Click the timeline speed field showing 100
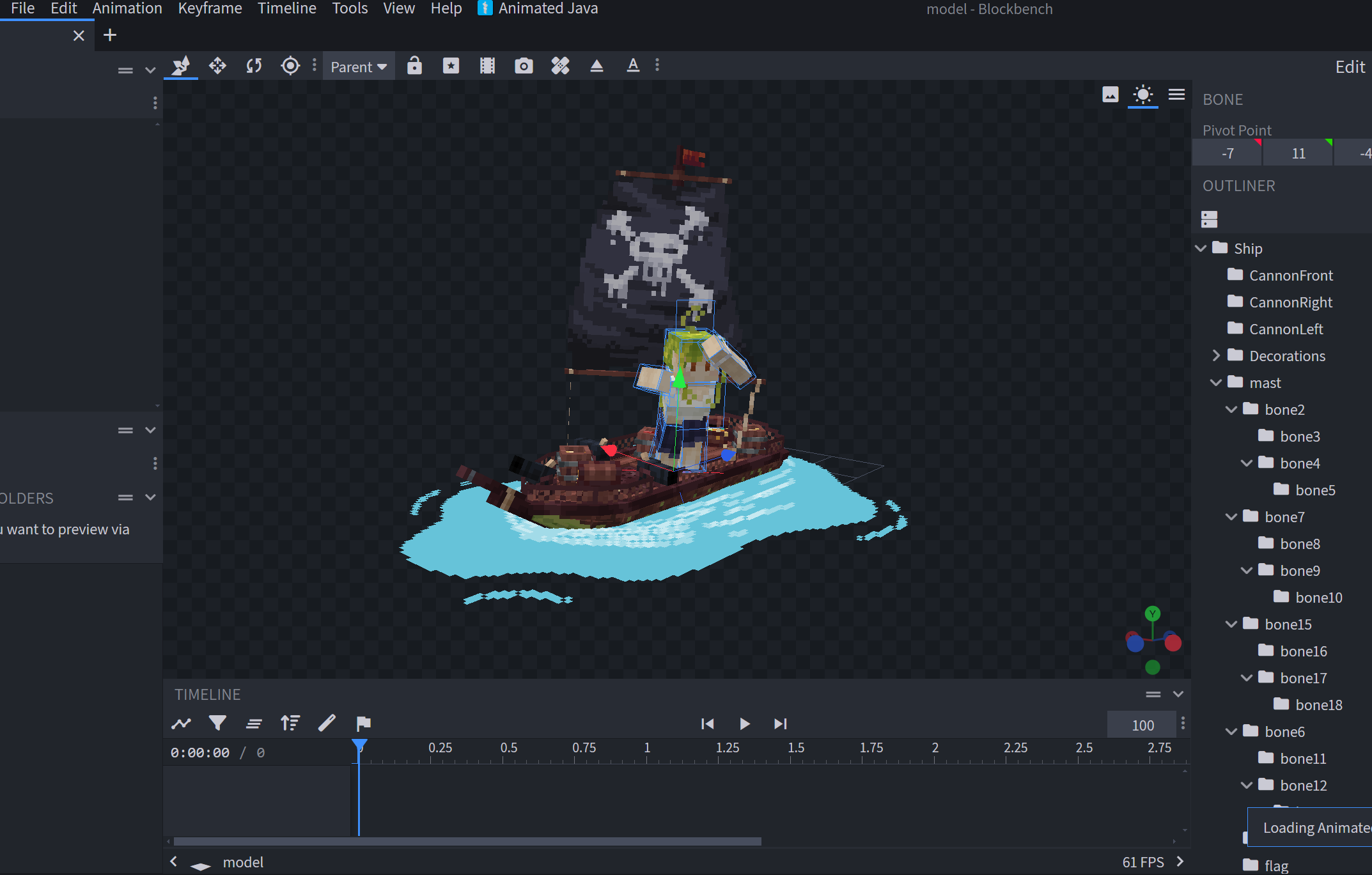Screen dimensions: 1372x875 point(1142,725)
